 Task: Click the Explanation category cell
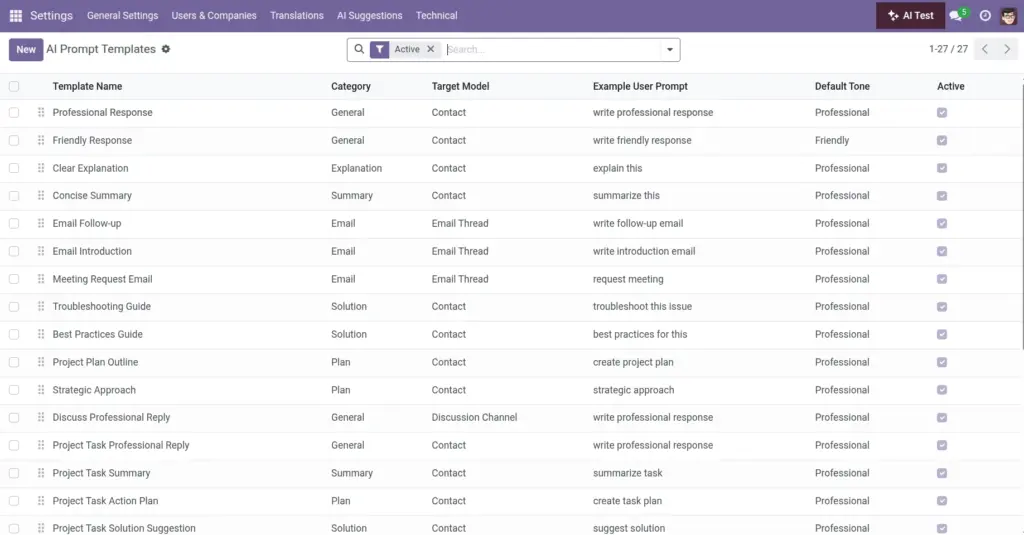357,168
